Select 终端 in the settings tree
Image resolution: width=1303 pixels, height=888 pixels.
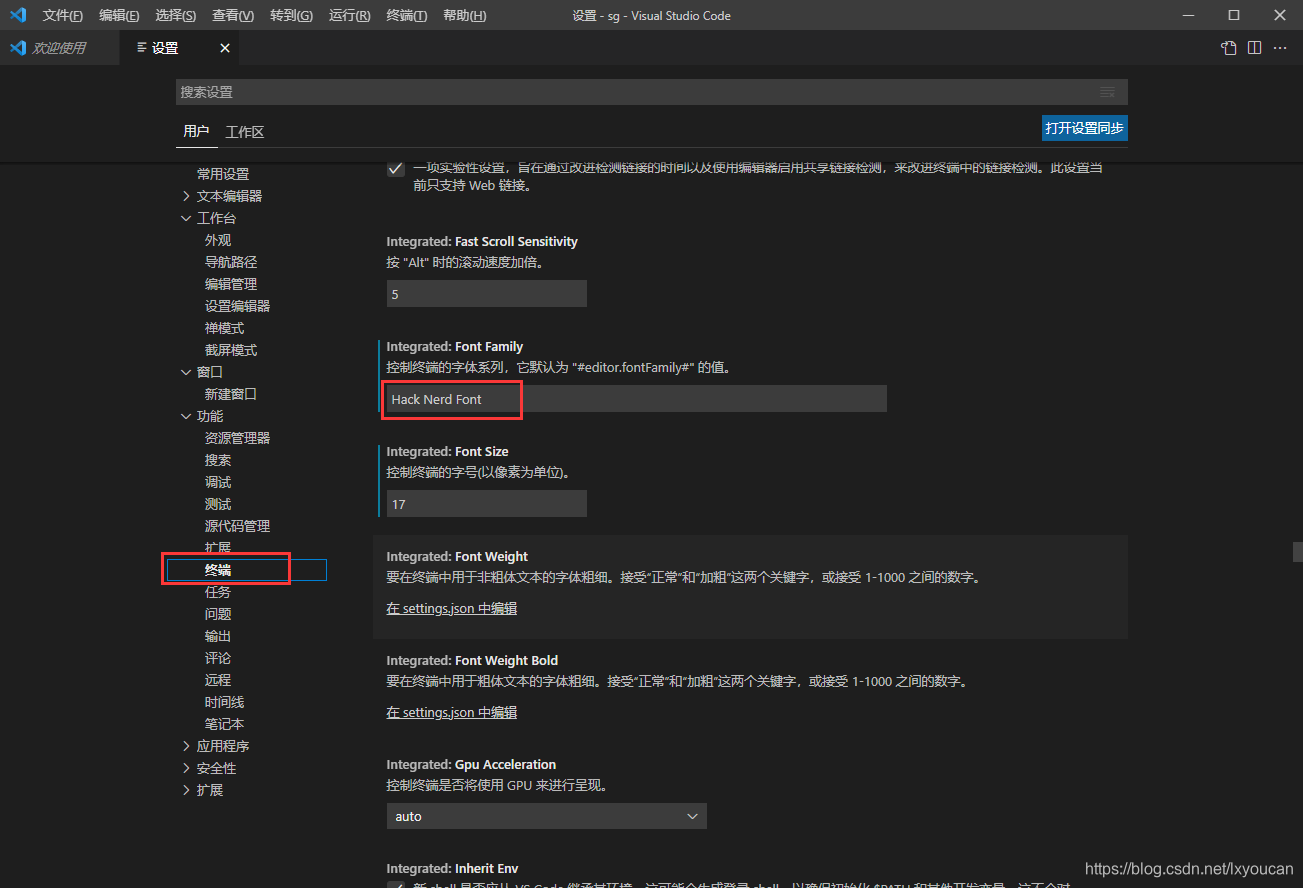coord(218,570)
